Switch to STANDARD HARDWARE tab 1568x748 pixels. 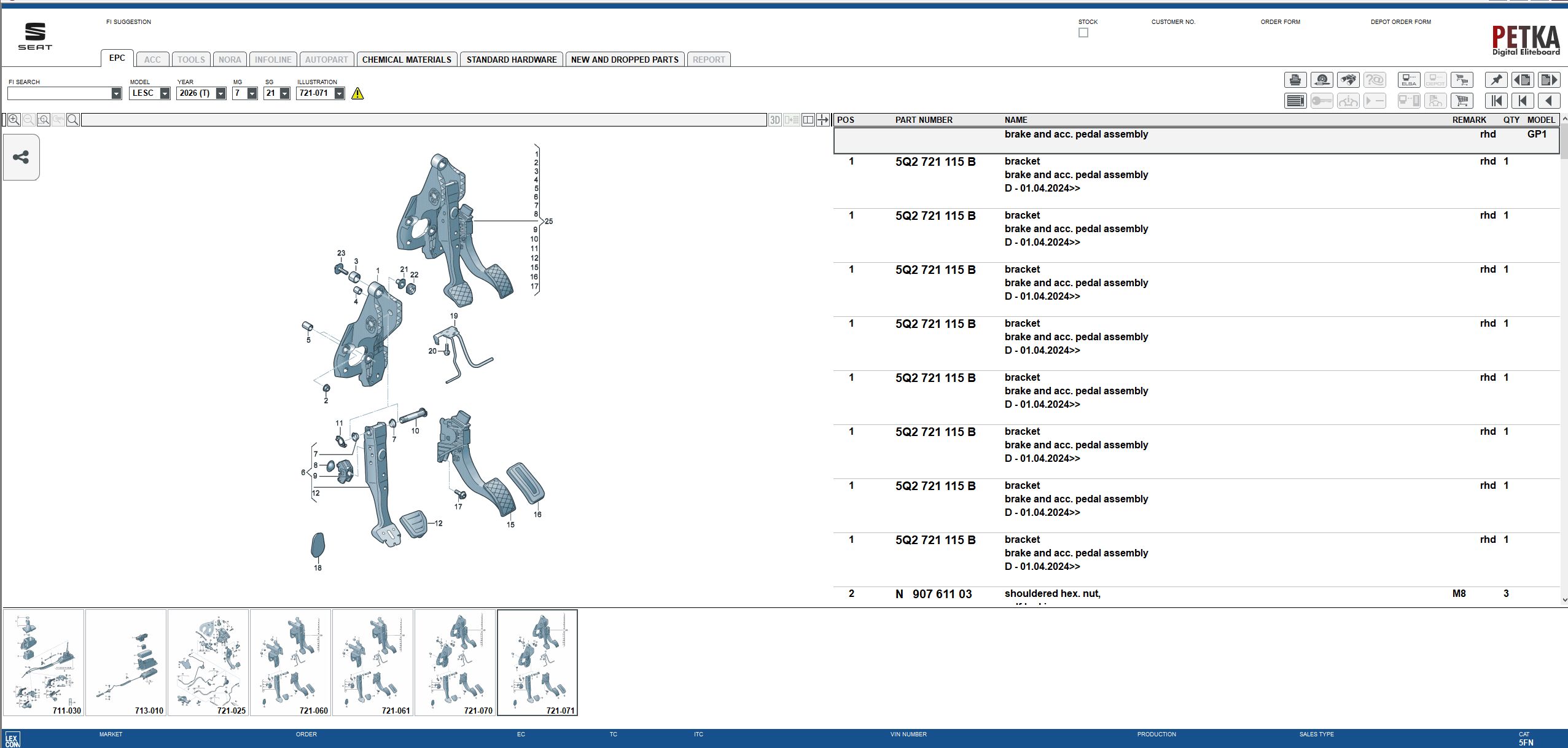[x=511, y=60]
